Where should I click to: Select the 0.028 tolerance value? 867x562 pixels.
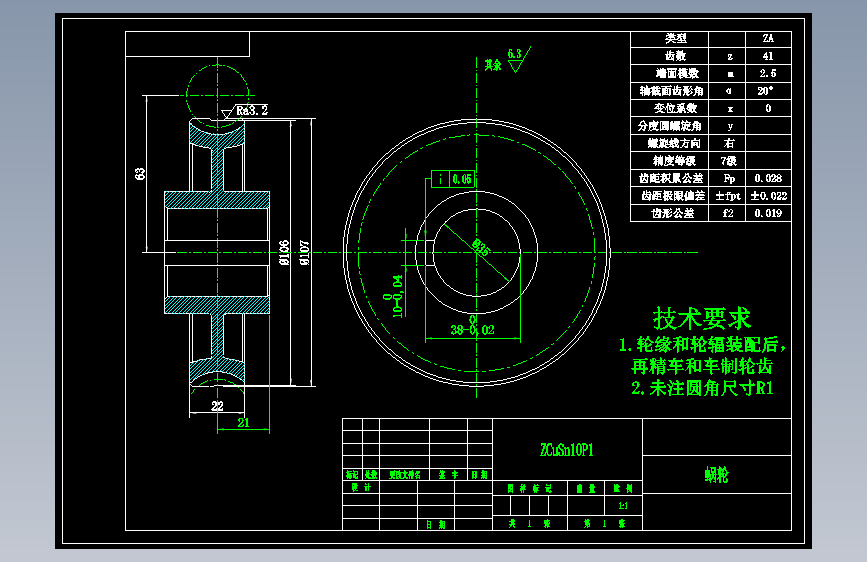click(769, 179)
